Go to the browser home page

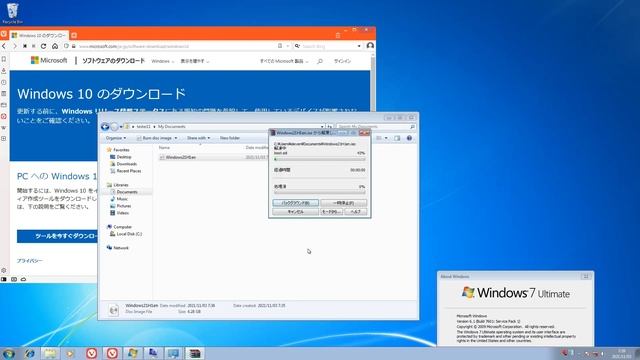coord(55,46)
